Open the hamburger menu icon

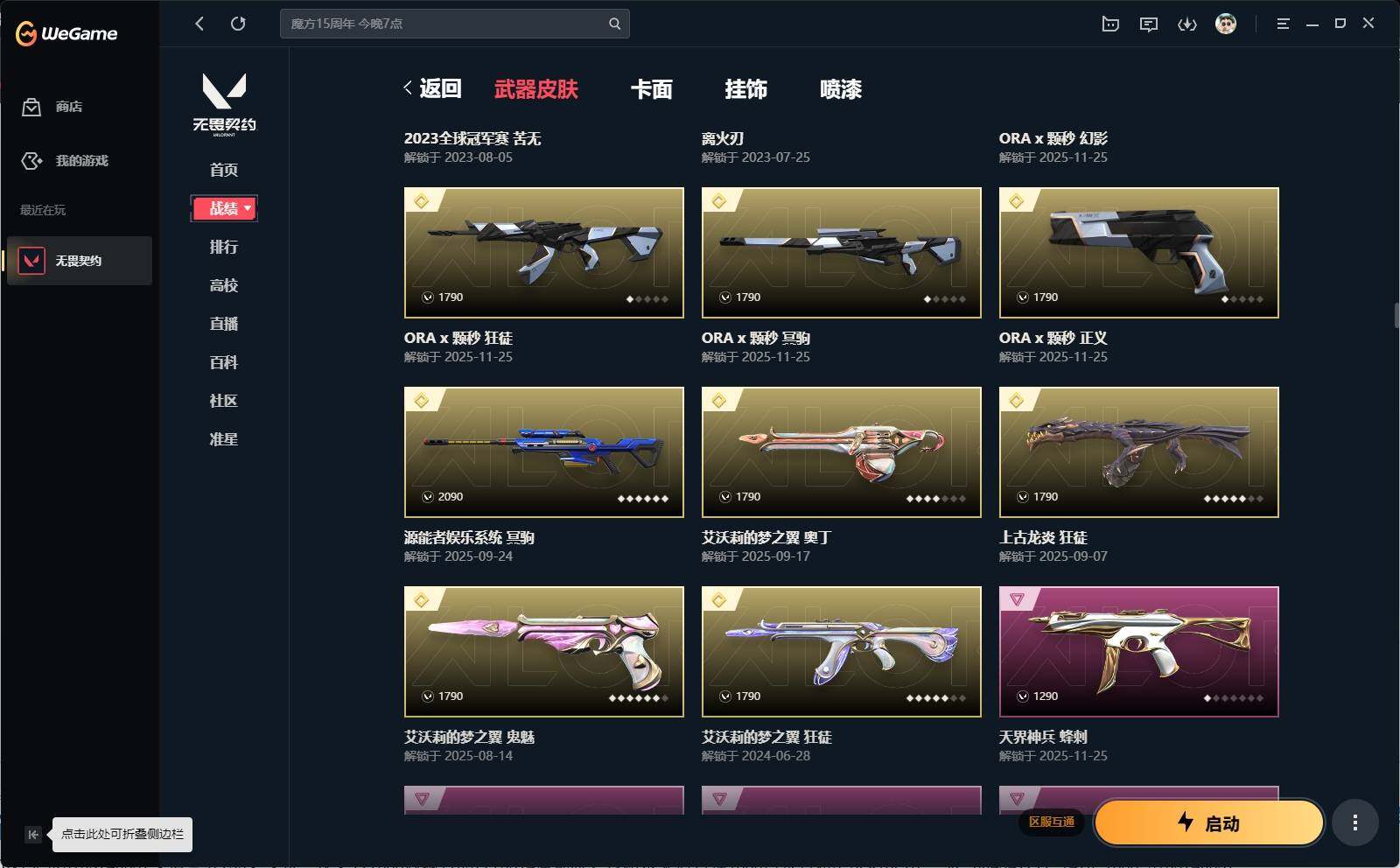tap(1283, 24)
